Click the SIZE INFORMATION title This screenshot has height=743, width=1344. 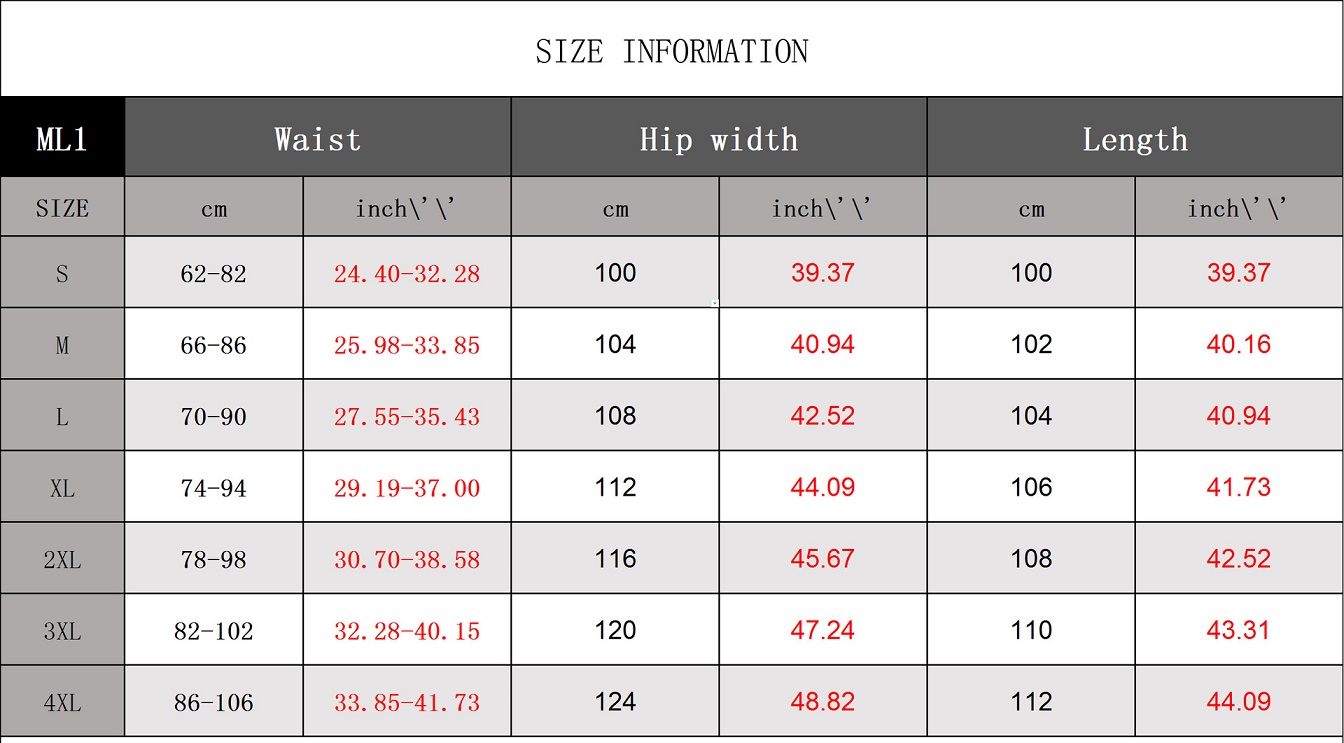pyautogui.click(x=671, y=51)
